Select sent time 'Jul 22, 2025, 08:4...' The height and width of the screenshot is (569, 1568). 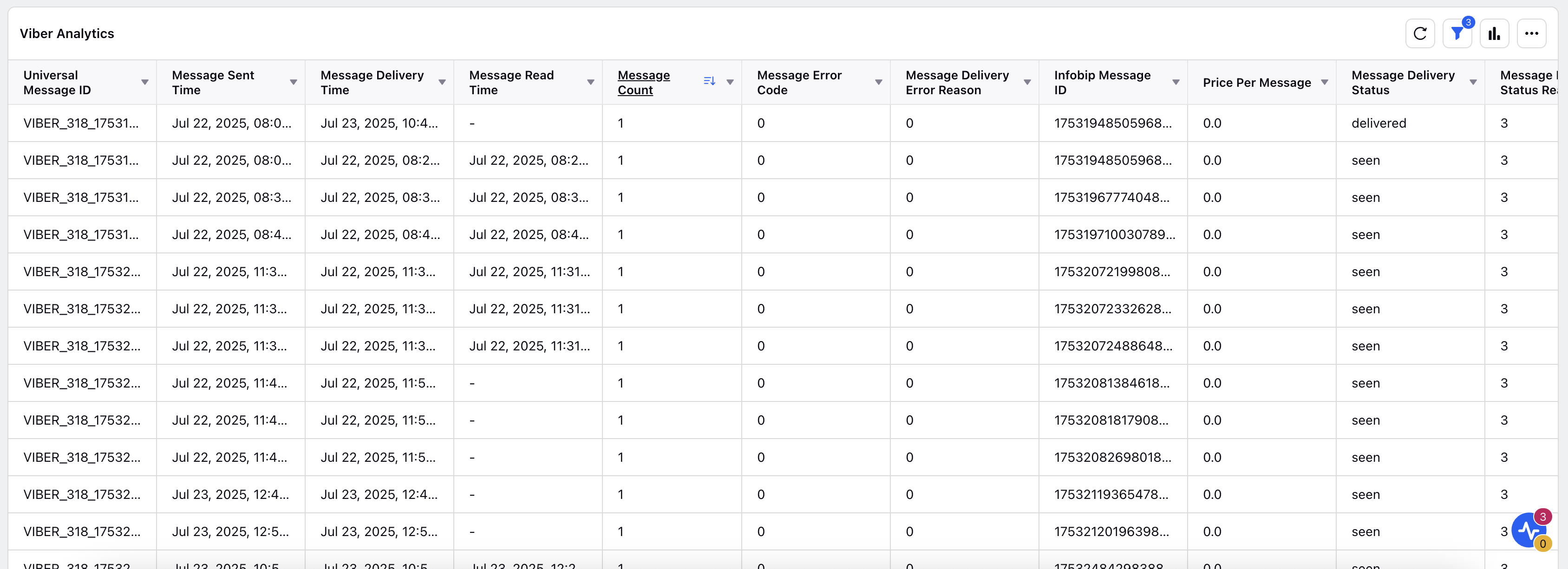pyautogui.click(x=231, y=234)
